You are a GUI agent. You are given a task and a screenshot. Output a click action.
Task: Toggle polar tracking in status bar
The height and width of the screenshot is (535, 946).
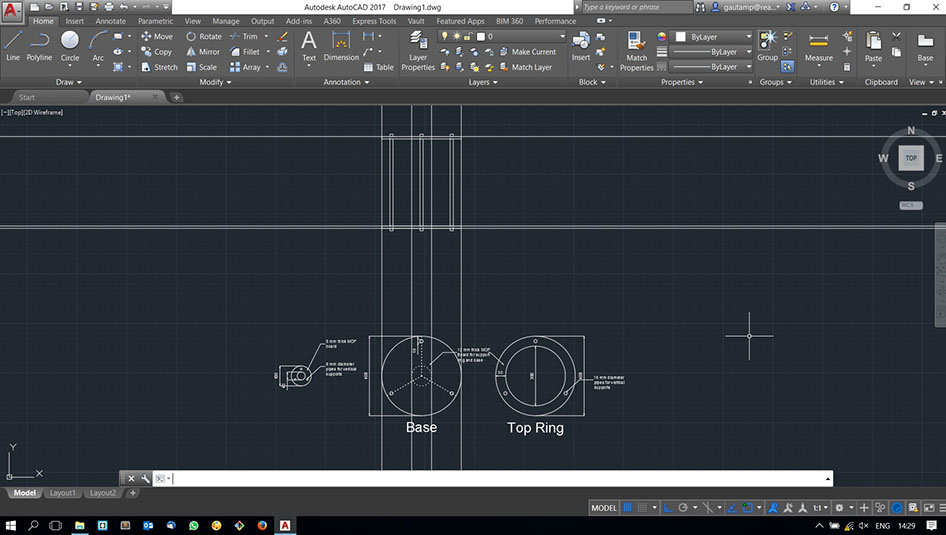point(683,508)
